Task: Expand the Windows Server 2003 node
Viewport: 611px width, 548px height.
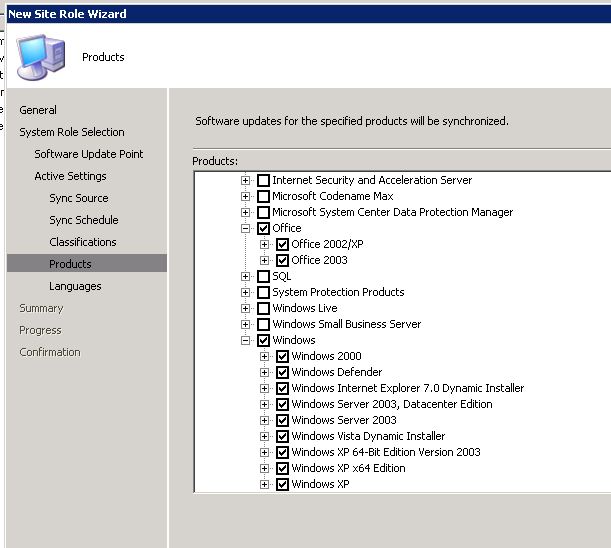Action: 264,420
